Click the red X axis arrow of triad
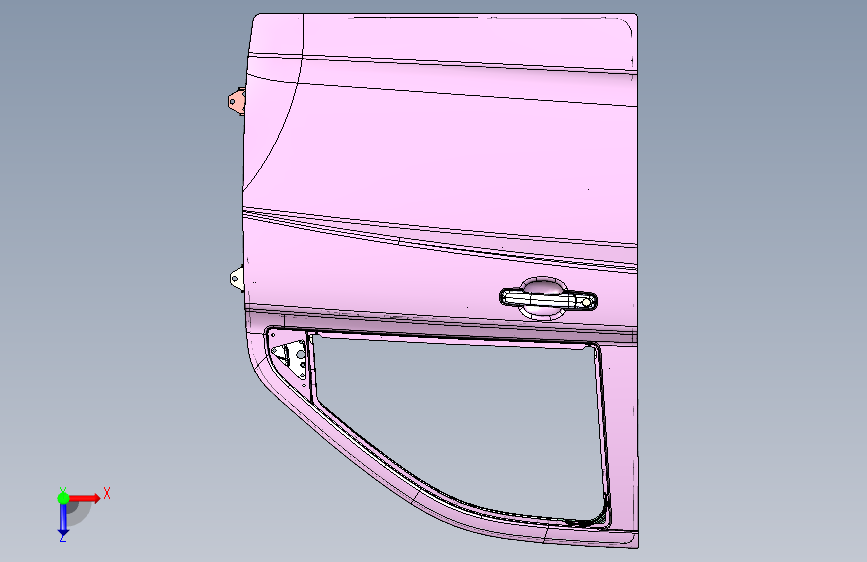The image size is (867, 562). point(84,498)
